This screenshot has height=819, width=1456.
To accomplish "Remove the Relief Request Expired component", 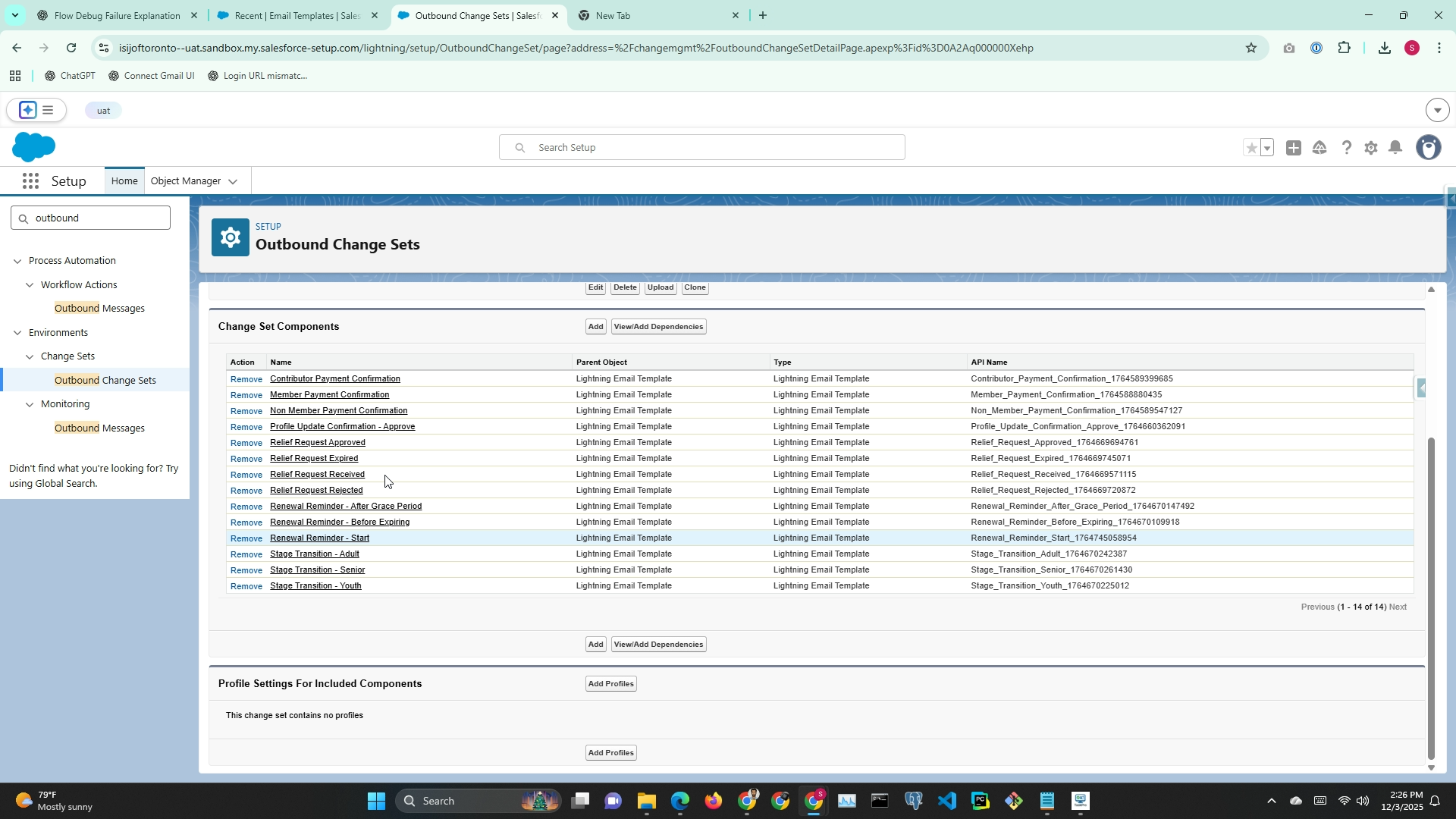I will click(246, 459).
